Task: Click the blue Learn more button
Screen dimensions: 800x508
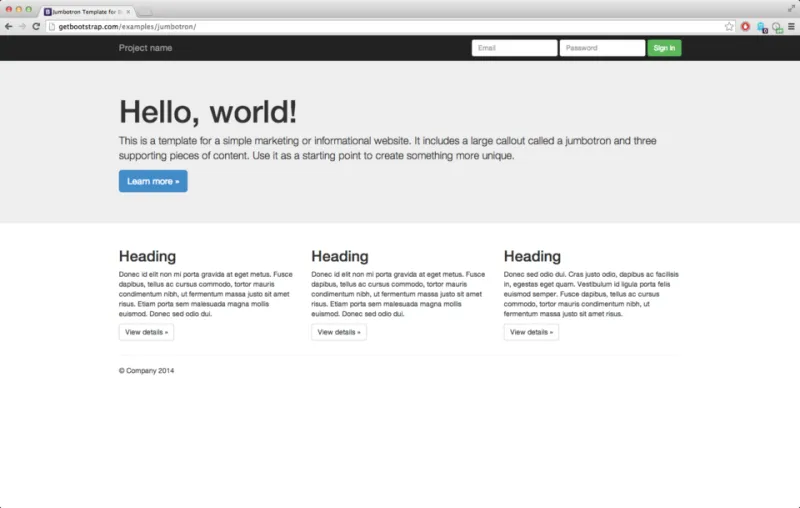Action: [153, 181]
